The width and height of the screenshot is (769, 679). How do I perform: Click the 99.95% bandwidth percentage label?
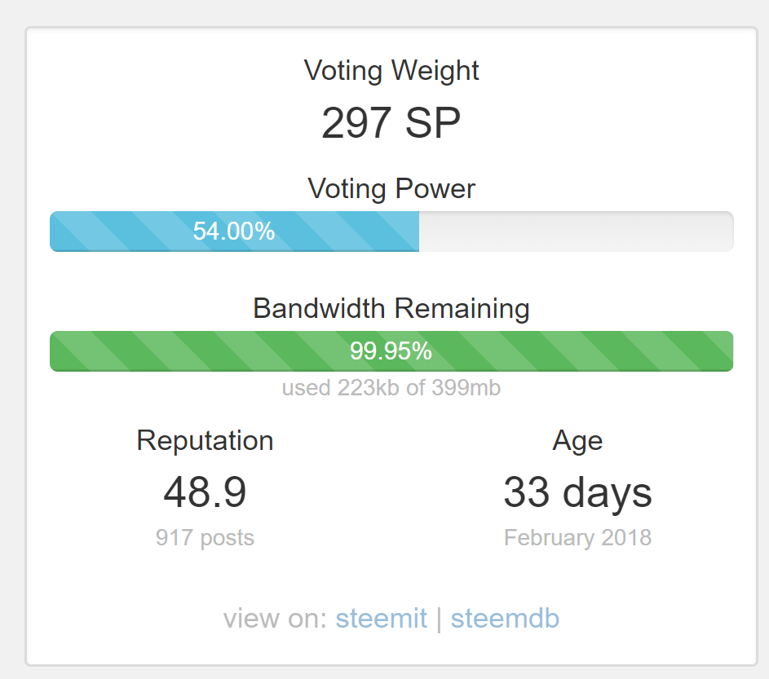pos(391,351)
